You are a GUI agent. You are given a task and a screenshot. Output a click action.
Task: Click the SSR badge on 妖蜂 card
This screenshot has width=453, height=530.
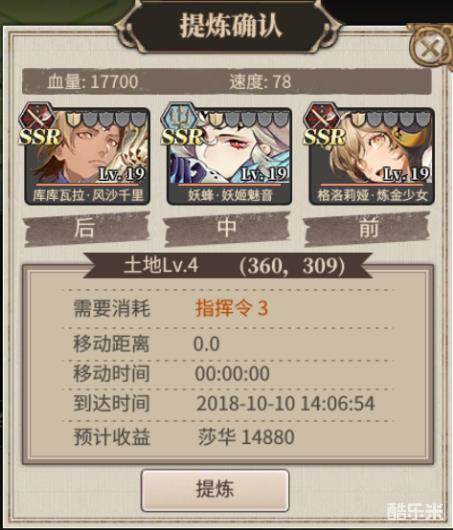tap(182, 137)
